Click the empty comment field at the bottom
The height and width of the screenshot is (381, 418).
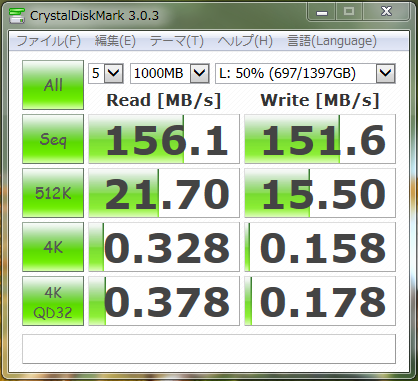click(209, 349)
